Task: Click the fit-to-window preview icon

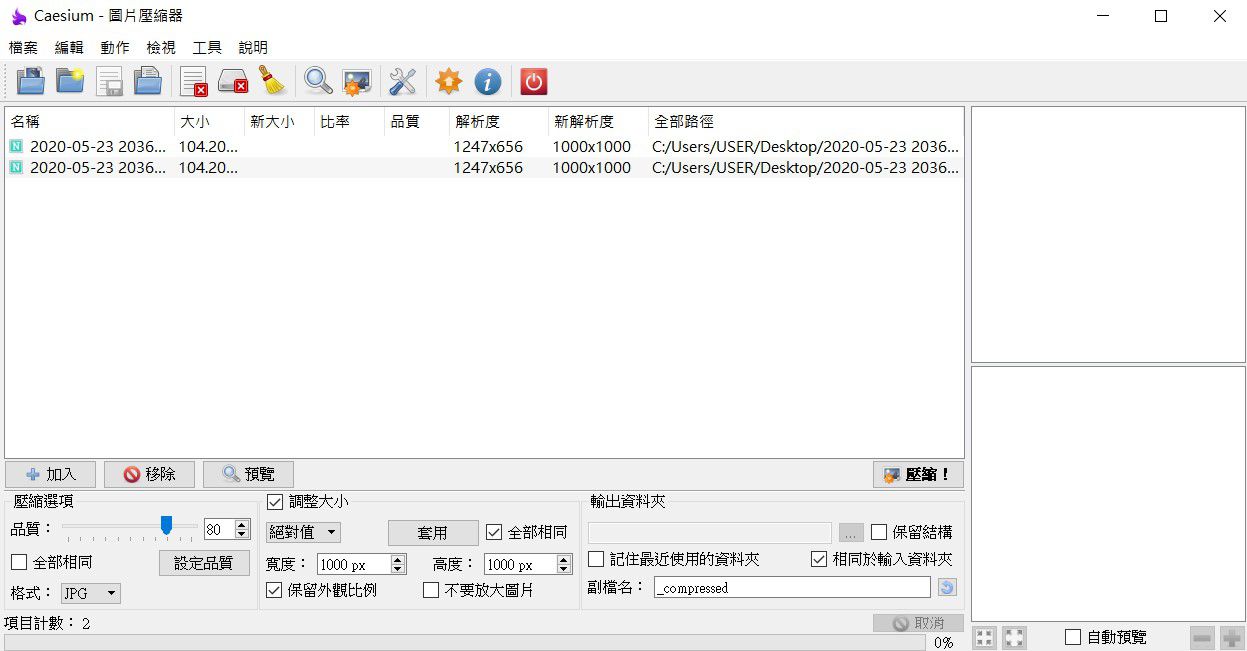Action: (985, 637)
